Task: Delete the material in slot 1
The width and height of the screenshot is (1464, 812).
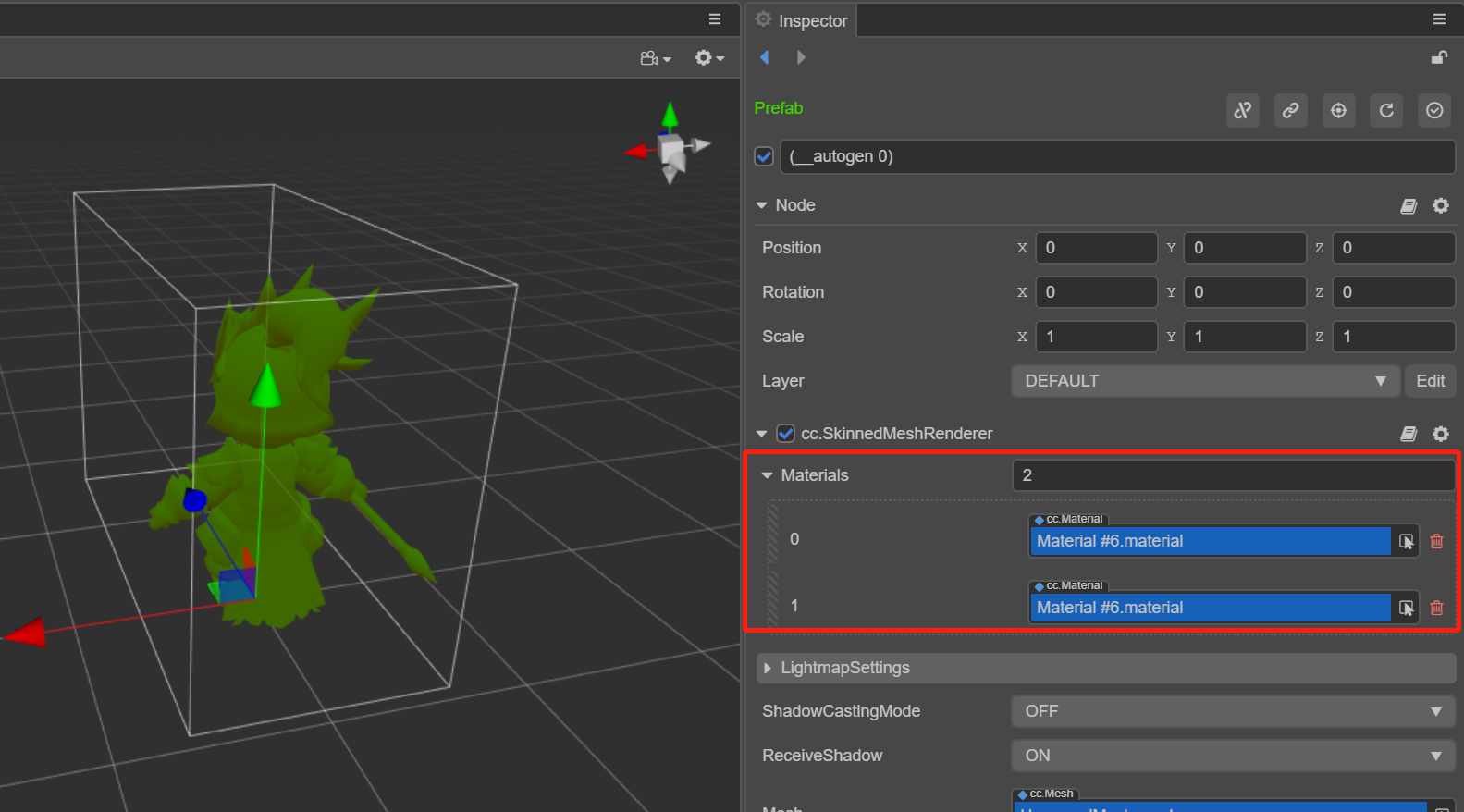Action: coord(1437,608)
